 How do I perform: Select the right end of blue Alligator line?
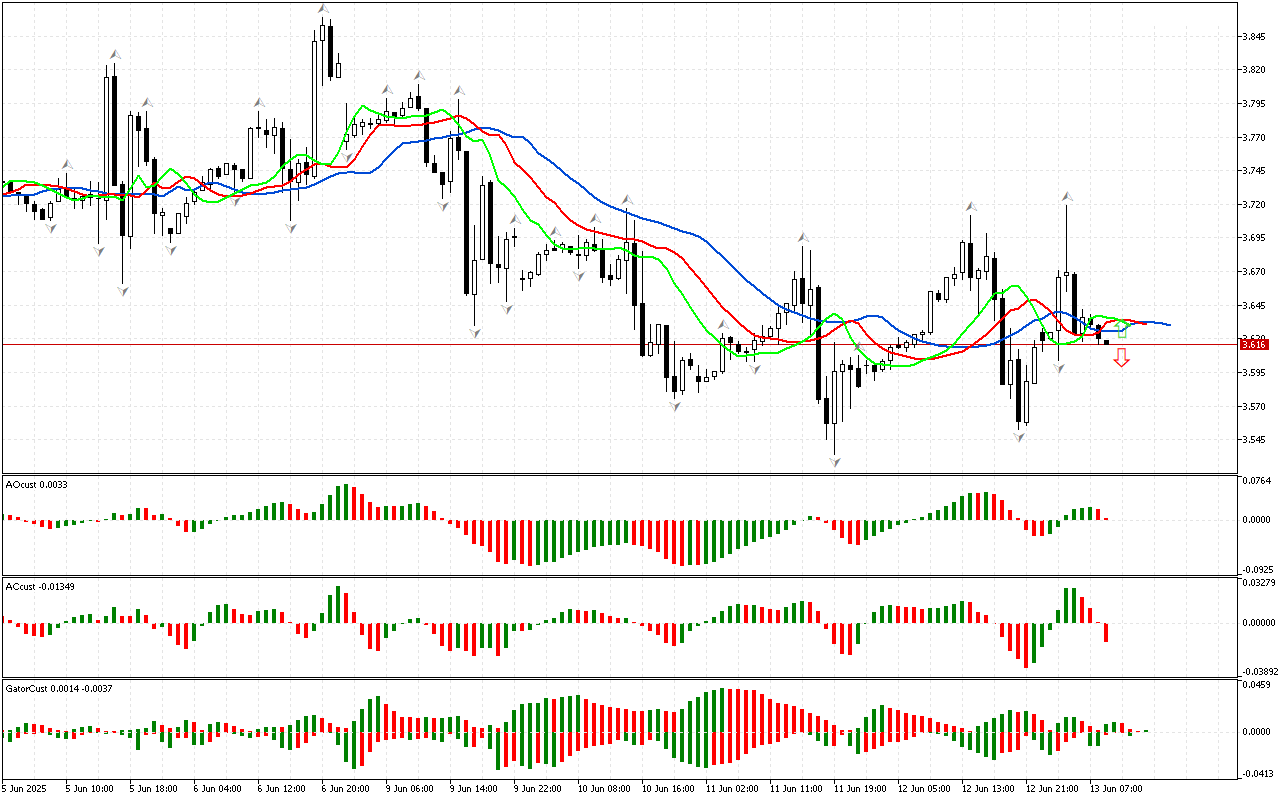pos(1169,324)
